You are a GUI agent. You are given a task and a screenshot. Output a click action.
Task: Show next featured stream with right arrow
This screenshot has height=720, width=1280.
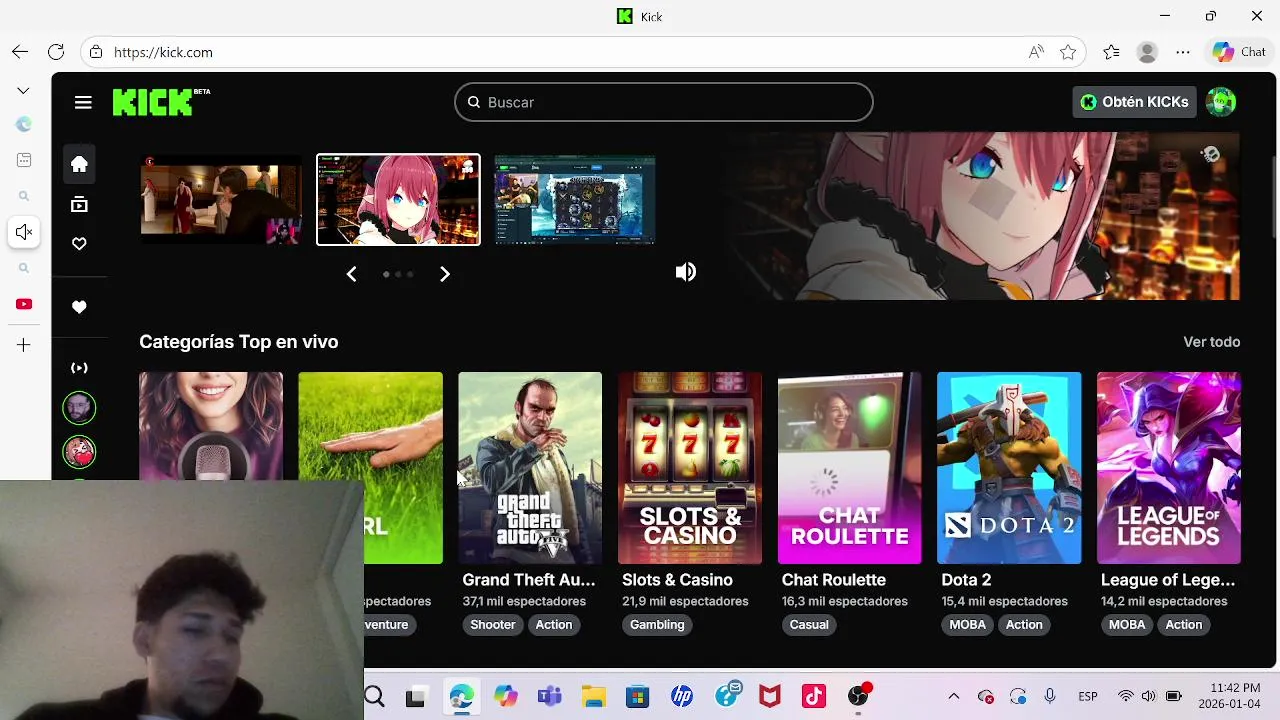coord(445,274)
